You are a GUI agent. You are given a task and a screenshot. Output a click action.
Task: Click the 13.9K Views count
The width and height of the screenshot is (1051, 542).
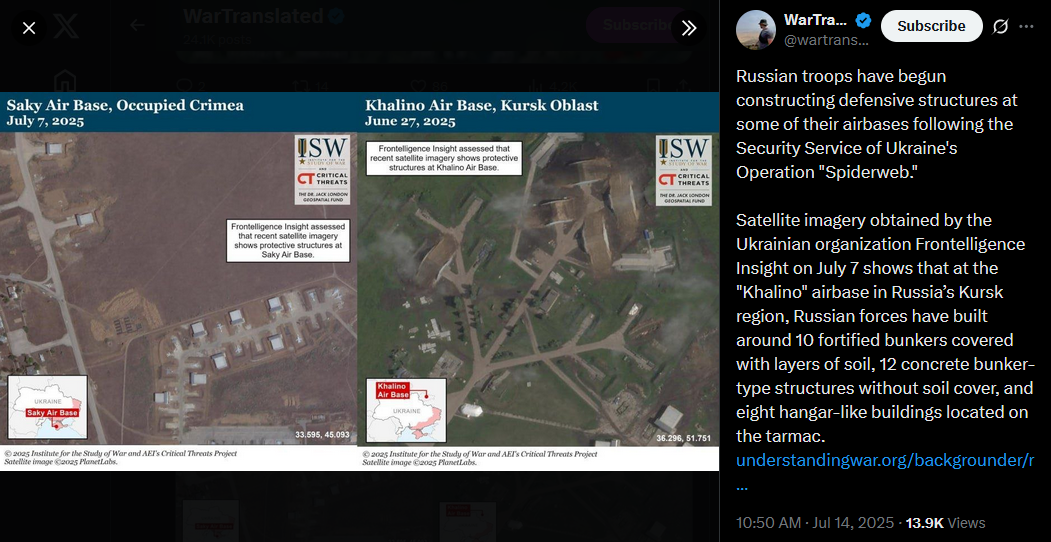tap(946, 523)
